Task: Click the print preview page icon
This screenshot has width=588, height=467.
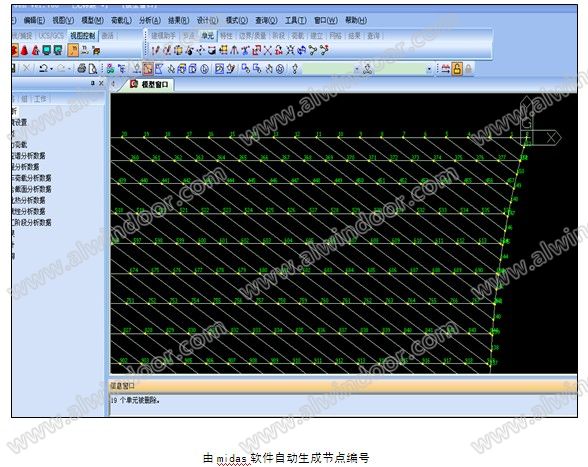Action: tap(93, 69)
